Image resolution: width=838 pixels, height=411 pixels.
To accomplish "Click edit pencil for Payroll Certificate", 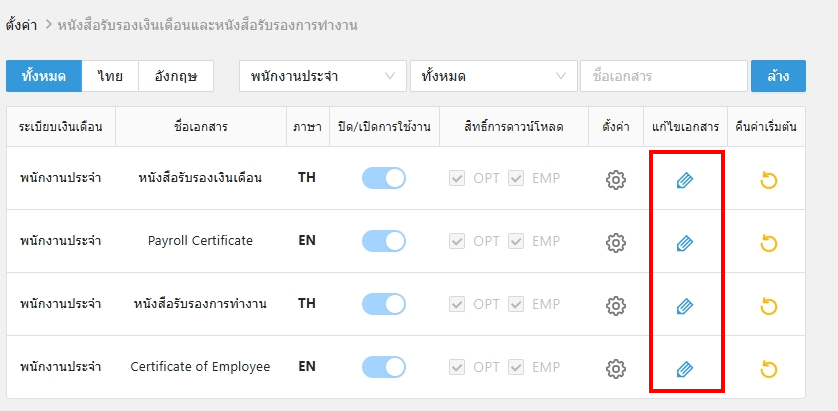I will point(685,243).
